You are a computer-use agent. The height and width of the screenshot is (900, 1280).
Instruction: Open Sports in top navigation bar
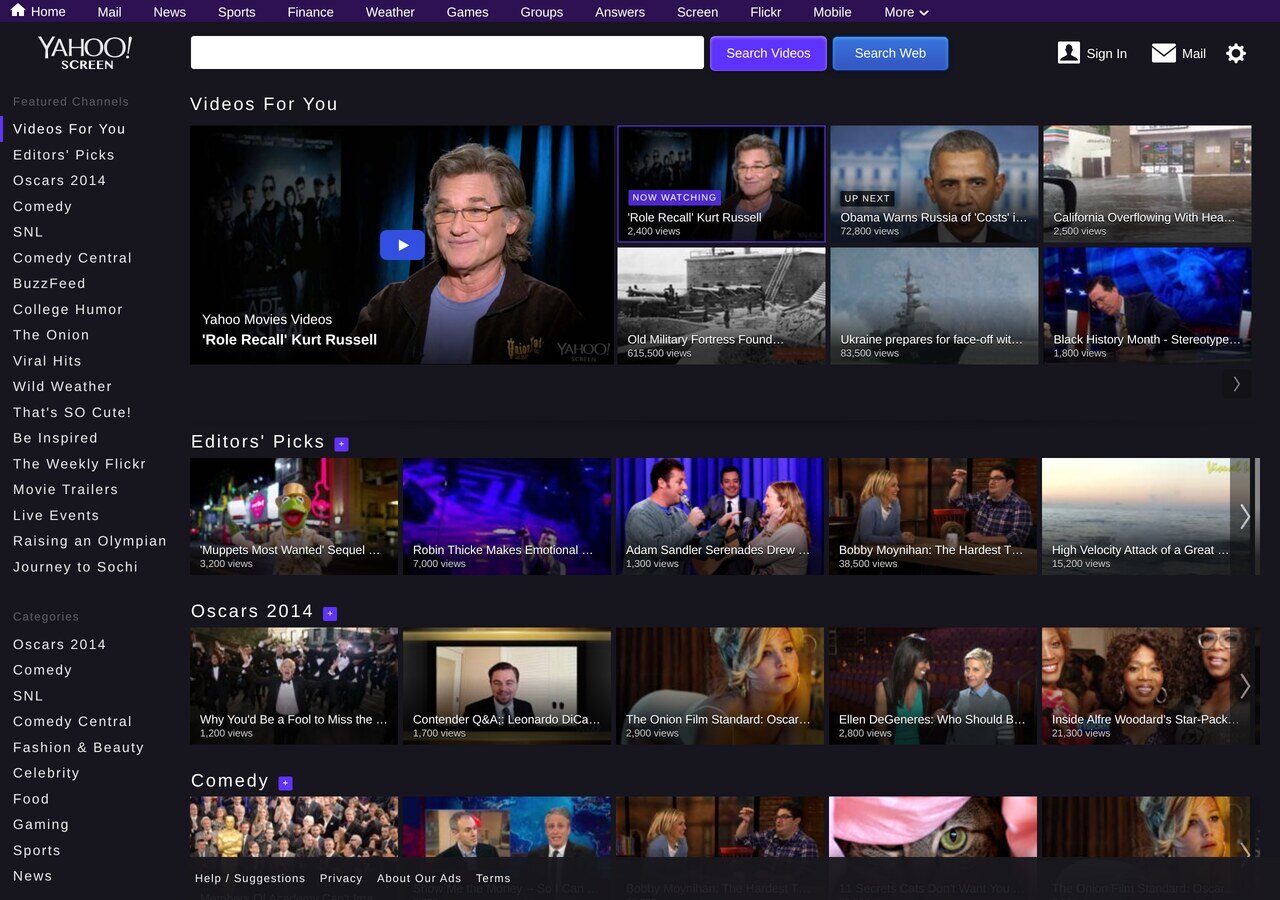(x=236, y=12)
